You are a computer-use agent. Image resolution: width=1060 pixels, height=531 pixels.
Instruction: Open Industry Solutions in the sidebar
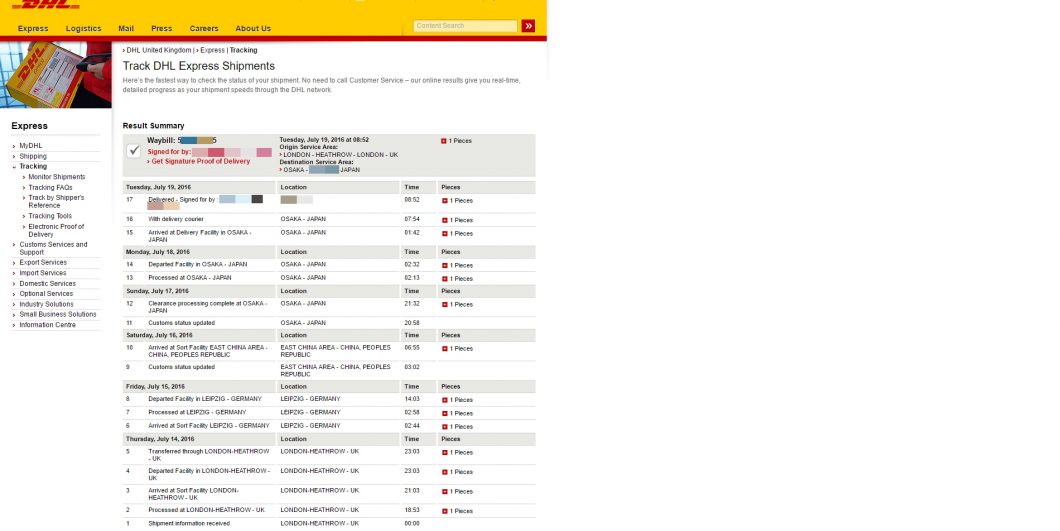click(x=46, y=304)
